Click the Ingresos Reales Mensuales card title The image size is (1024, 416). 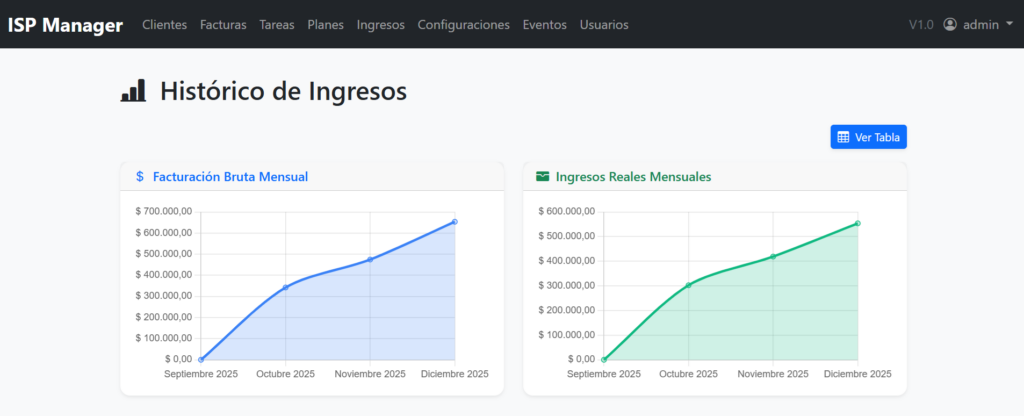(x=633, y=177)
